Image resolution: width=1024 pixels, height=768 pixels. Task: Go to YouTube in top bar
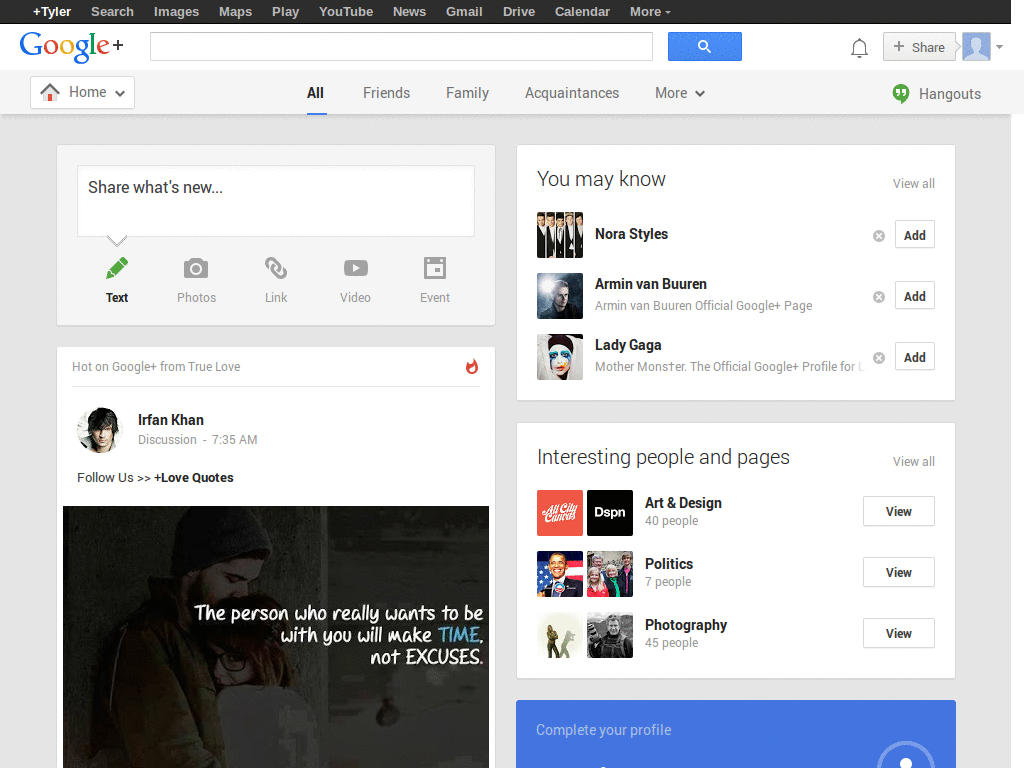(x=346, y=12)
